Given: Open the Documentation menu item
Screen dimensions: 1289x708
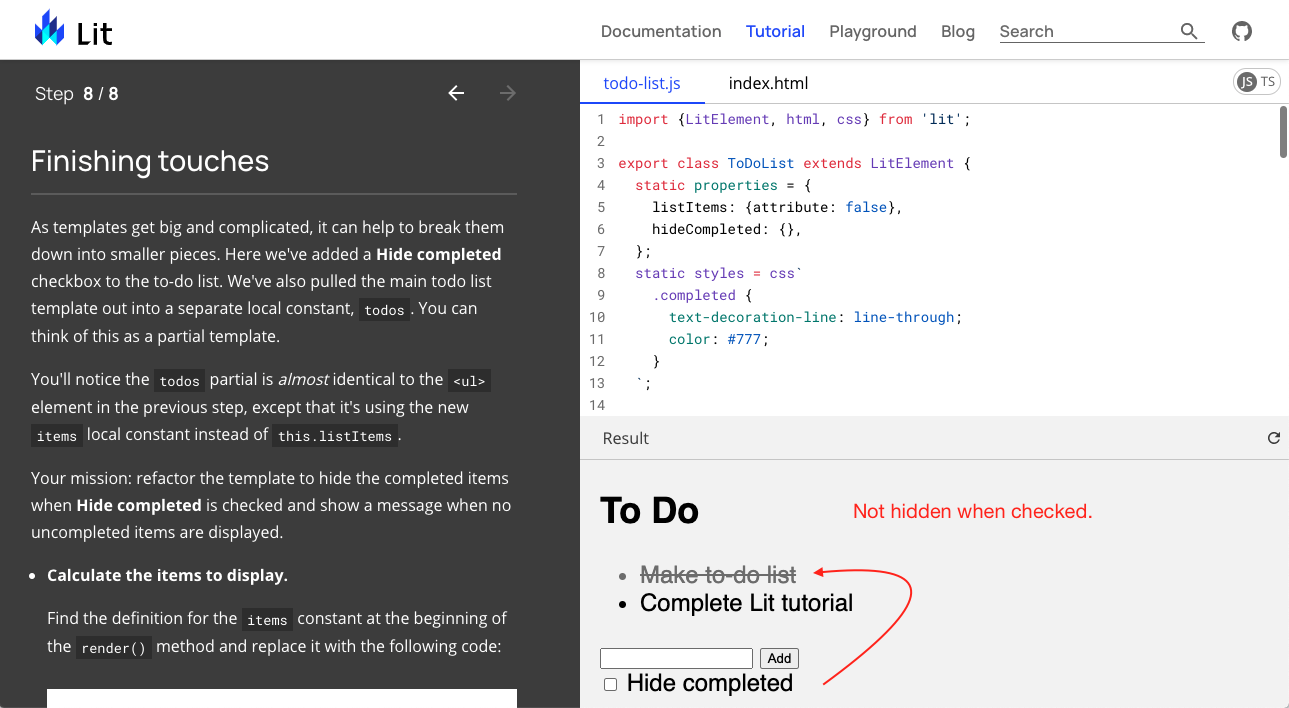Looking at the screenshot, I should click(x=660, y=31).
